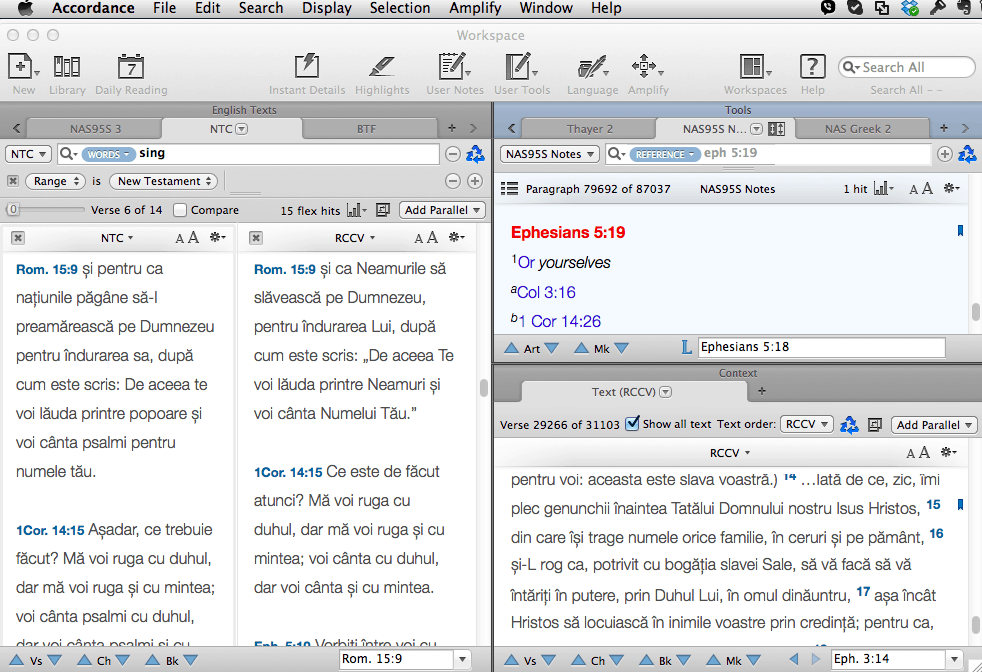982x672 pixels.
Task: Open the gear settings in NTC pane
Action: [217, 237]
